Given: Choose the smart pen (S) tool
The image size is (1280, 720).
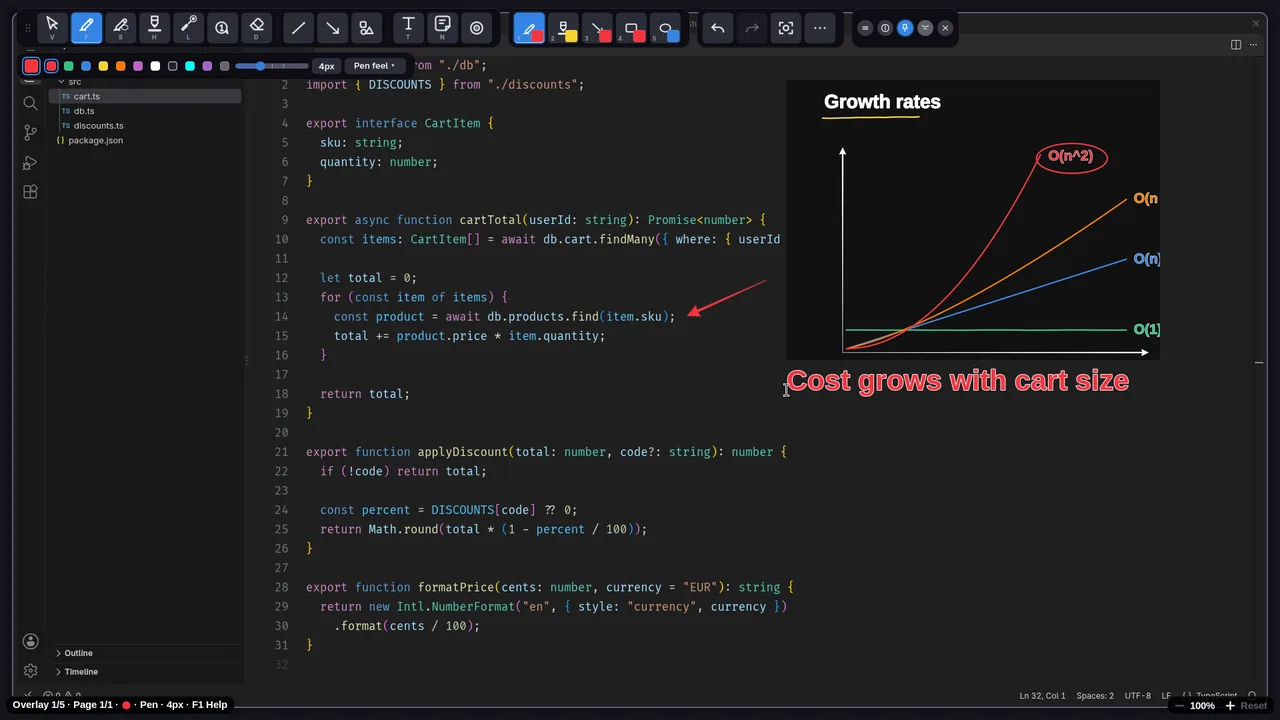Looking at the screenshot, I should tap(120, 28).
